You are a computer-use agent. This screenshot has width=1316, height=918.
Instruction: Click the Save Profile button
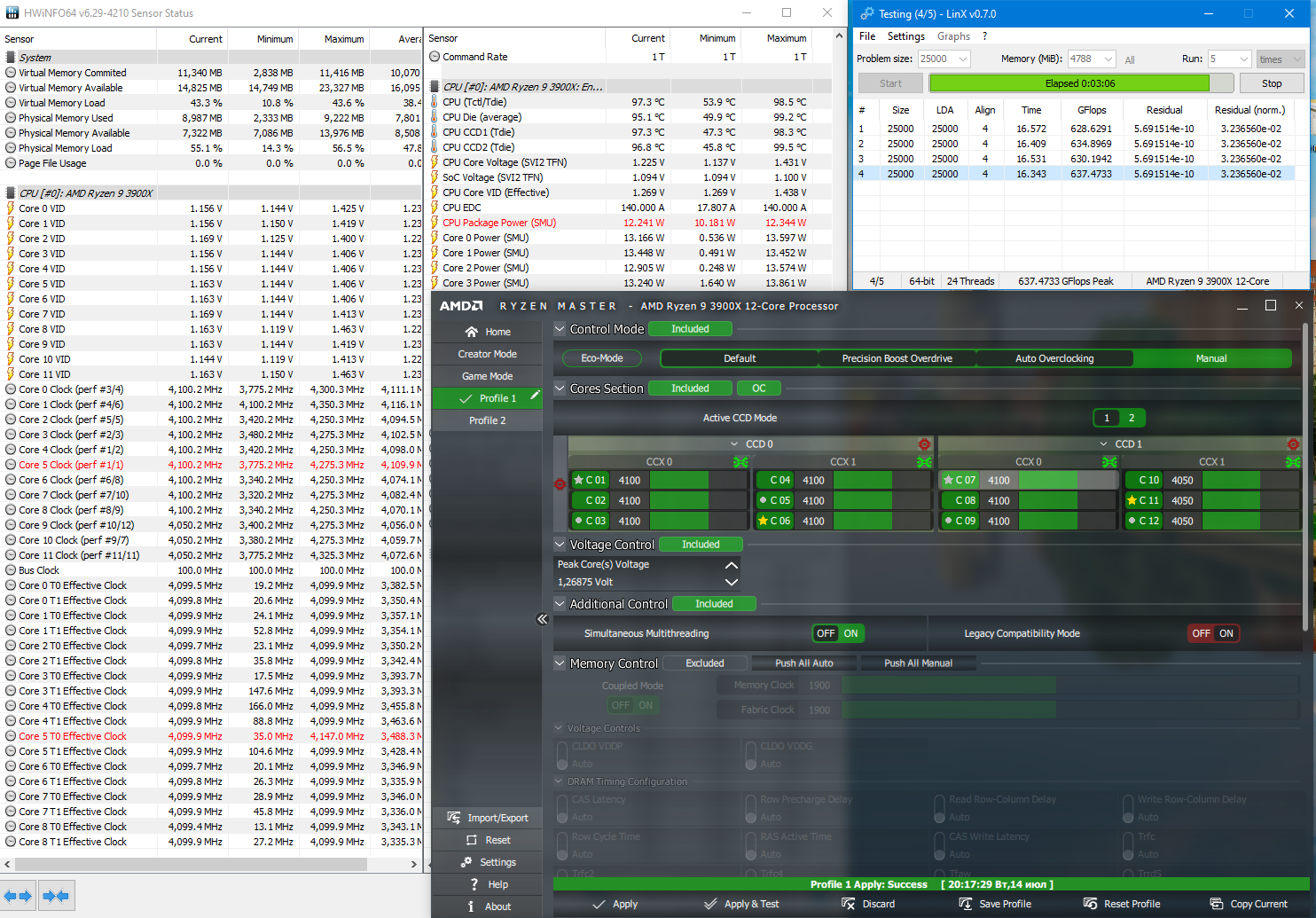coord(995,904)
